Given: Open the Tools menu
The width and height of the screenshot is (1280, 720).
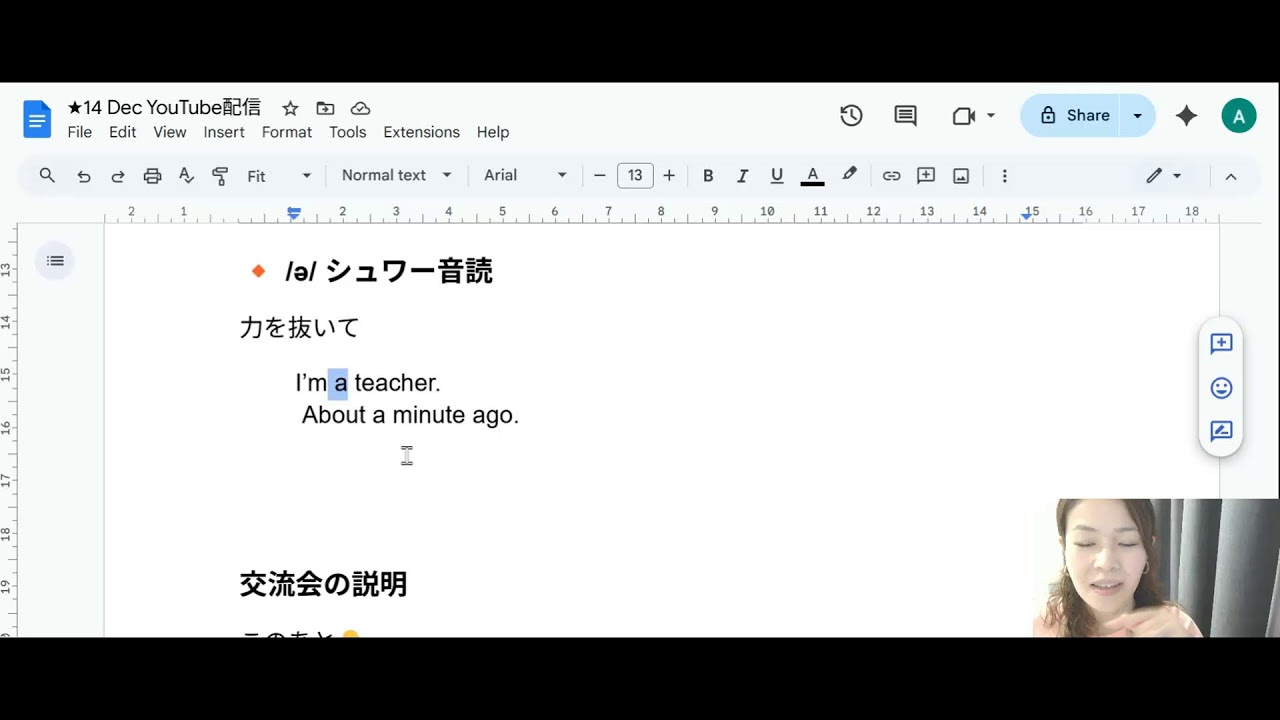Looking at the screenshot, I should pyautogui.click(x=348, y=132).
